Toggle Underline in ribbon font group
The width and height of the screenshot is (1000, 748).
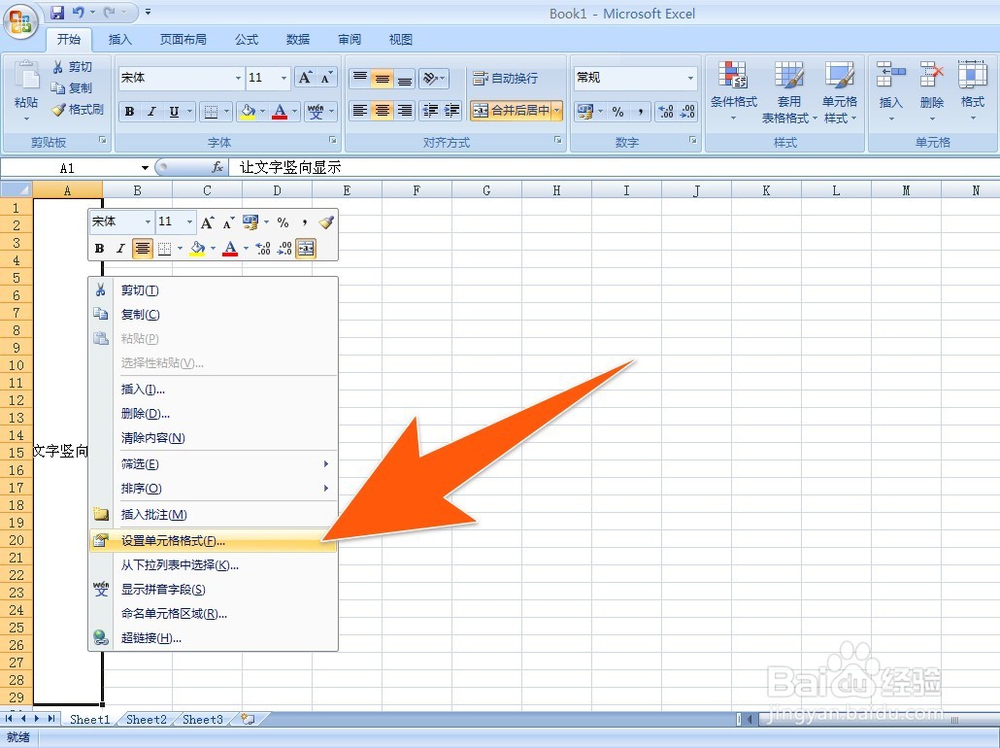pyautogui.click(x=173, y=112)
